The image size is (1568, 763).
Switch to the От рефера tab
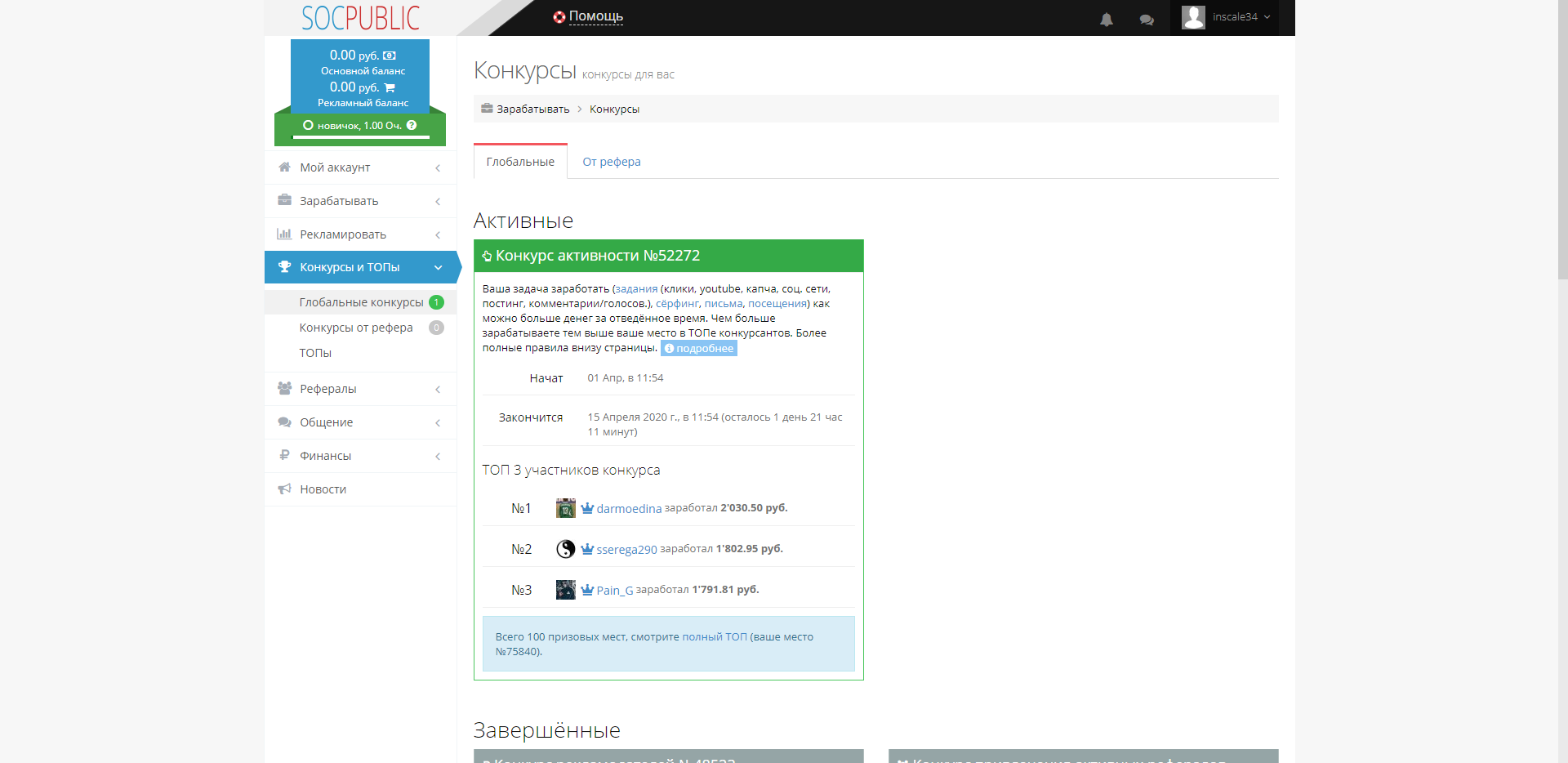[612, 162]
